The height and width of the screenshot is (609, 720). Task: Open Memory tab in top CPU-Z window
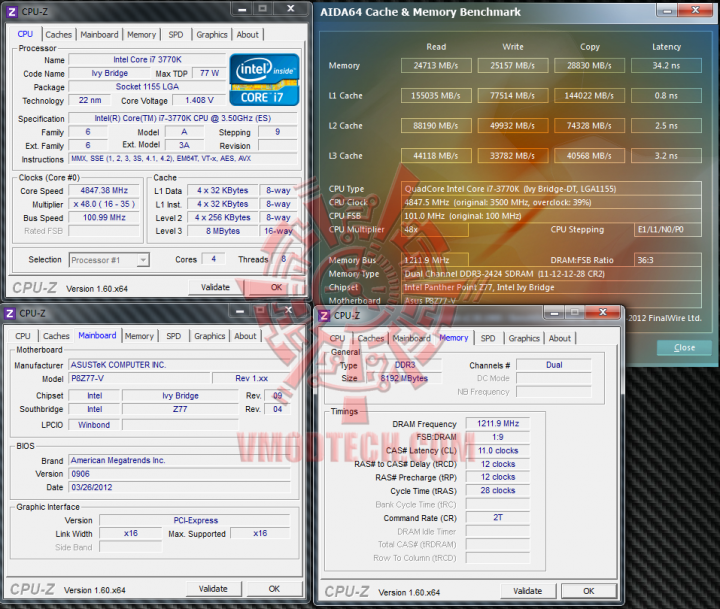(141, 34)
